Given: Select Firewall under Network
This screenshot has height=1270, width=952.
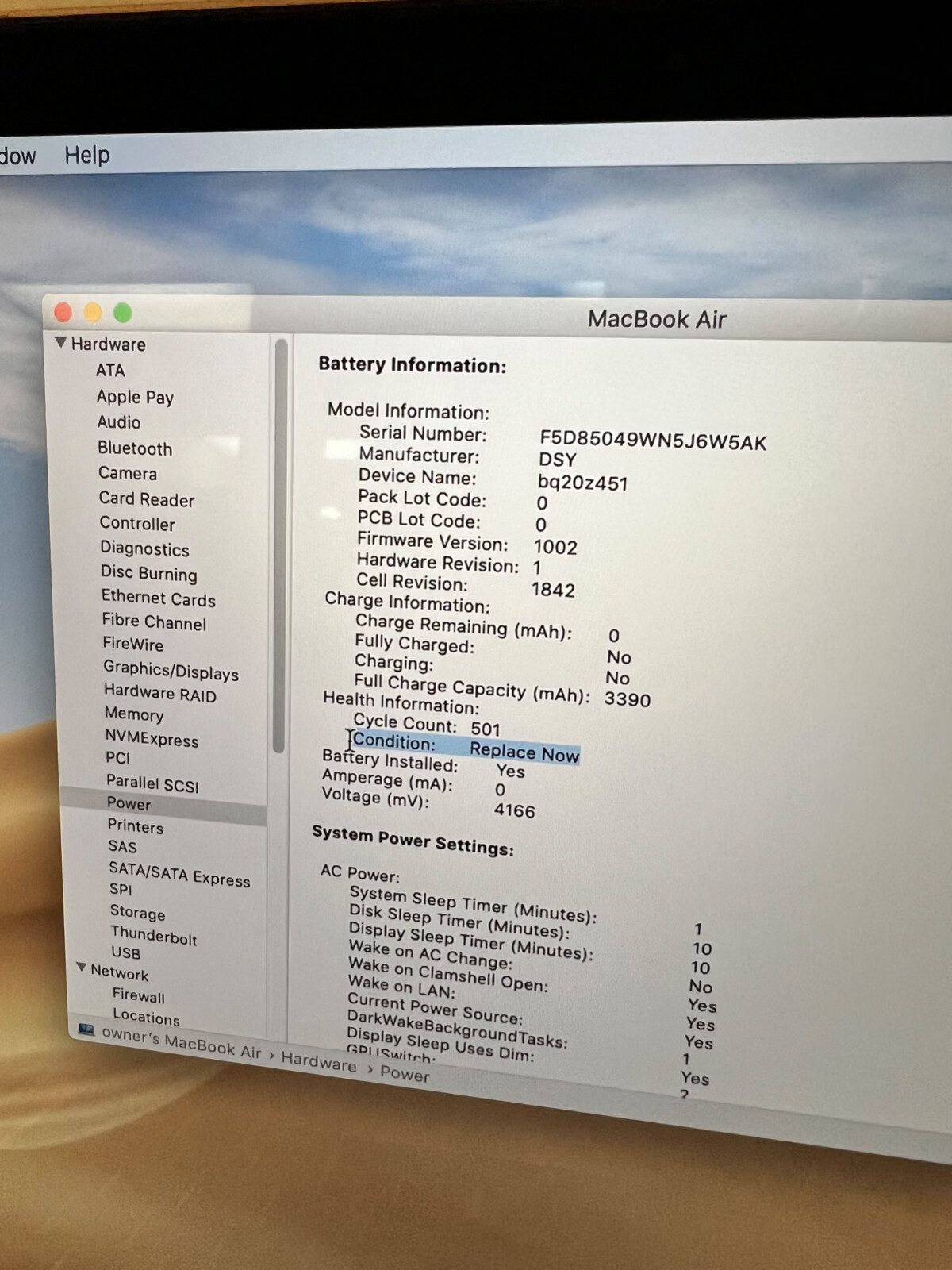Looking at the screenshot, I should click(x=138, y=995).
